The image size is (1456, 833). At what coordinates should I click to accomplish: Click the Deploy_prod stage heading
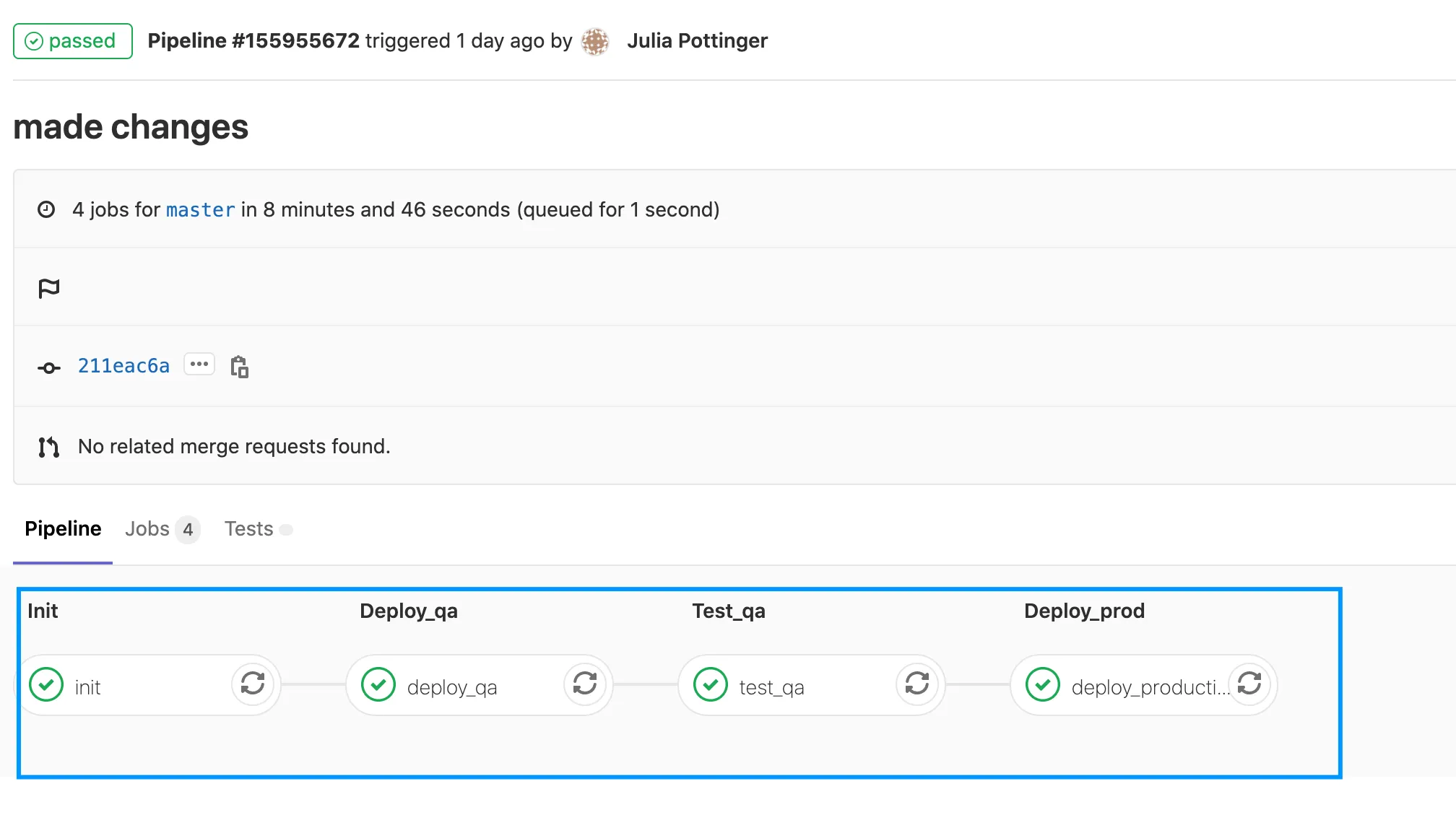coord(1085,611)
